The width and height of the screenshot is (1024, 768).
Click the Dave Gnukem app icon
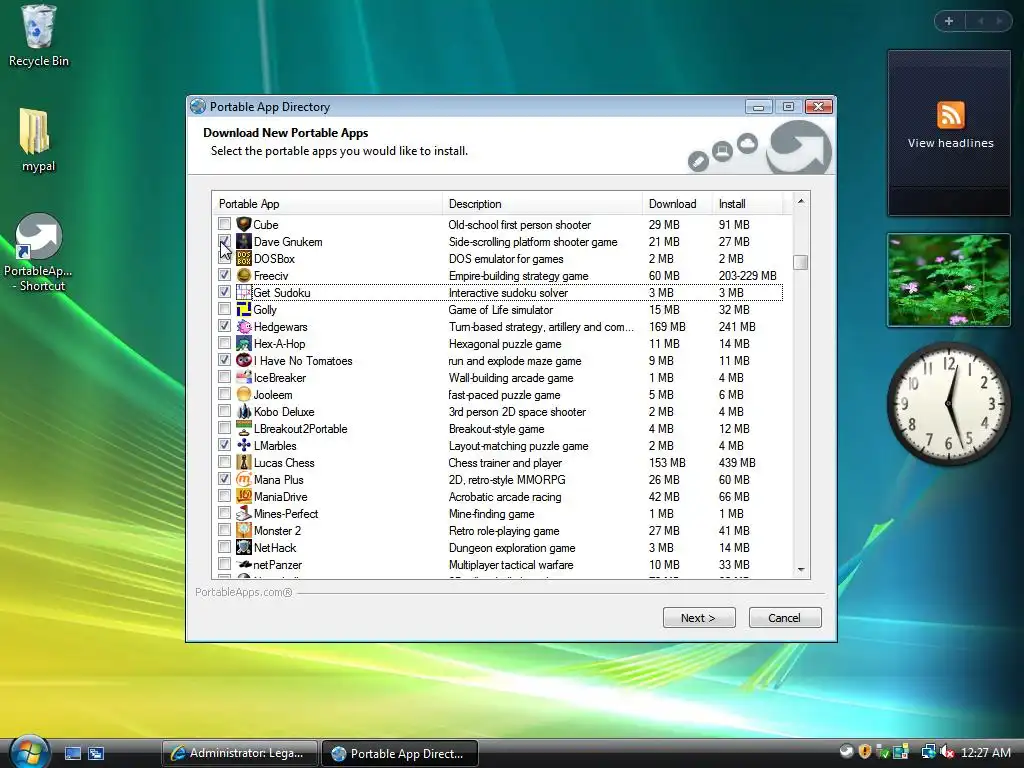[x=244, y=242]
